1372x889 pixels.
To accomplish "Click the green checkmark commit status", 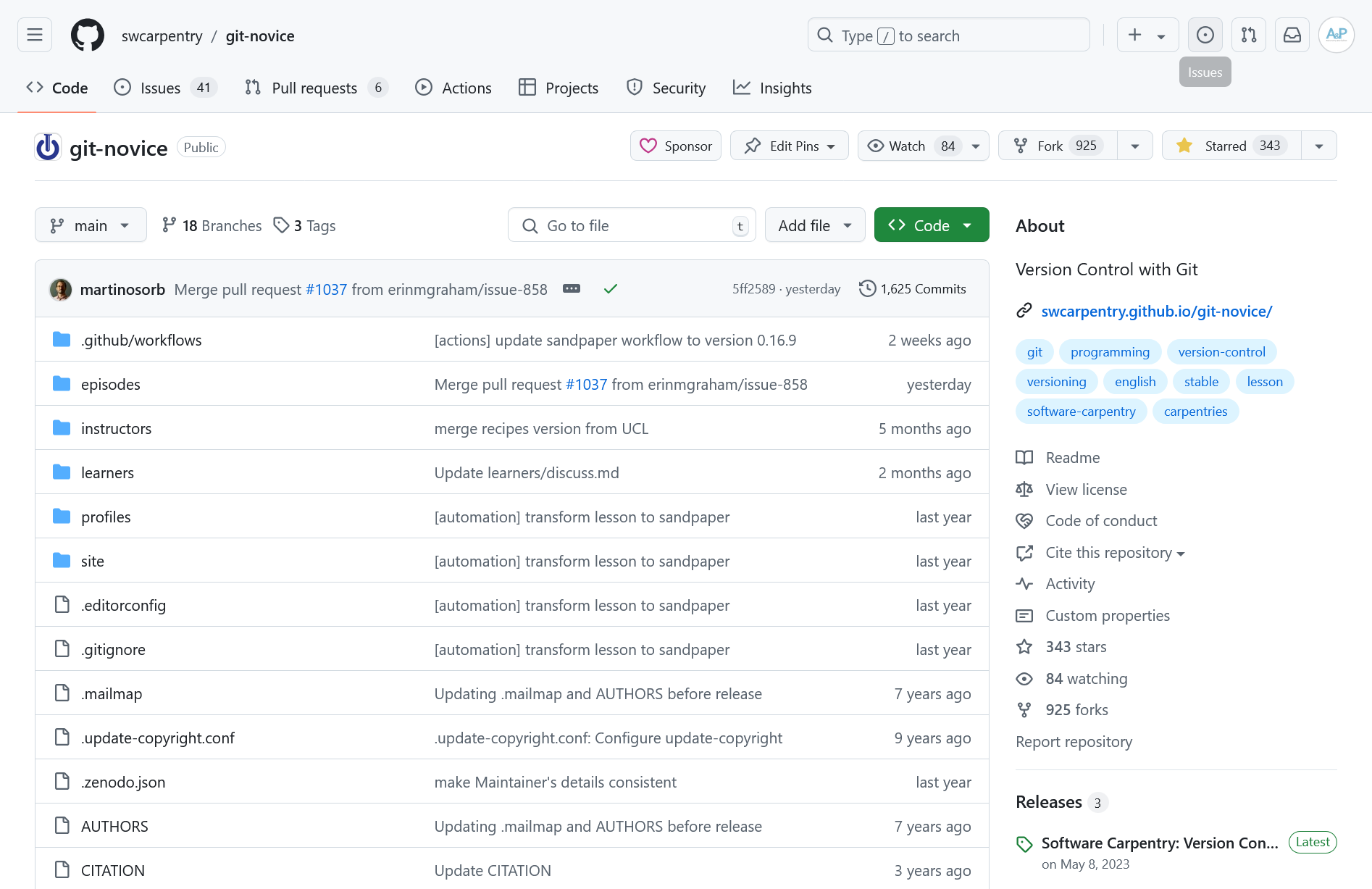I will tap(611, 288).
